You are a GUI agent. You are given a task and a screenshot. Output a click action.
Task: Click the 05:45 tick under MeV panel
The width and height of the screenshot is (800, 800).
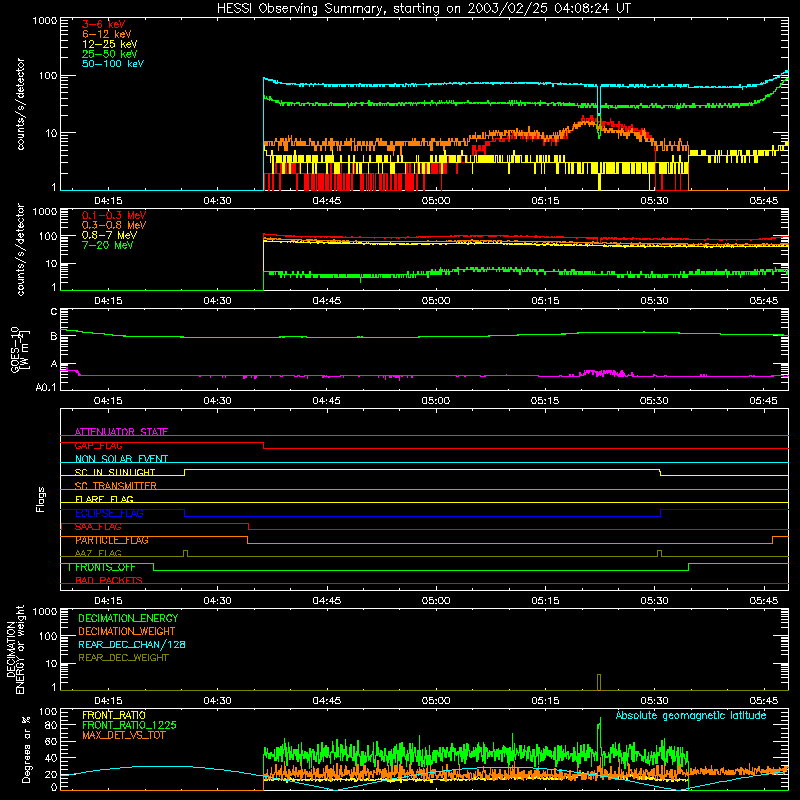click(x=764, y=301)
